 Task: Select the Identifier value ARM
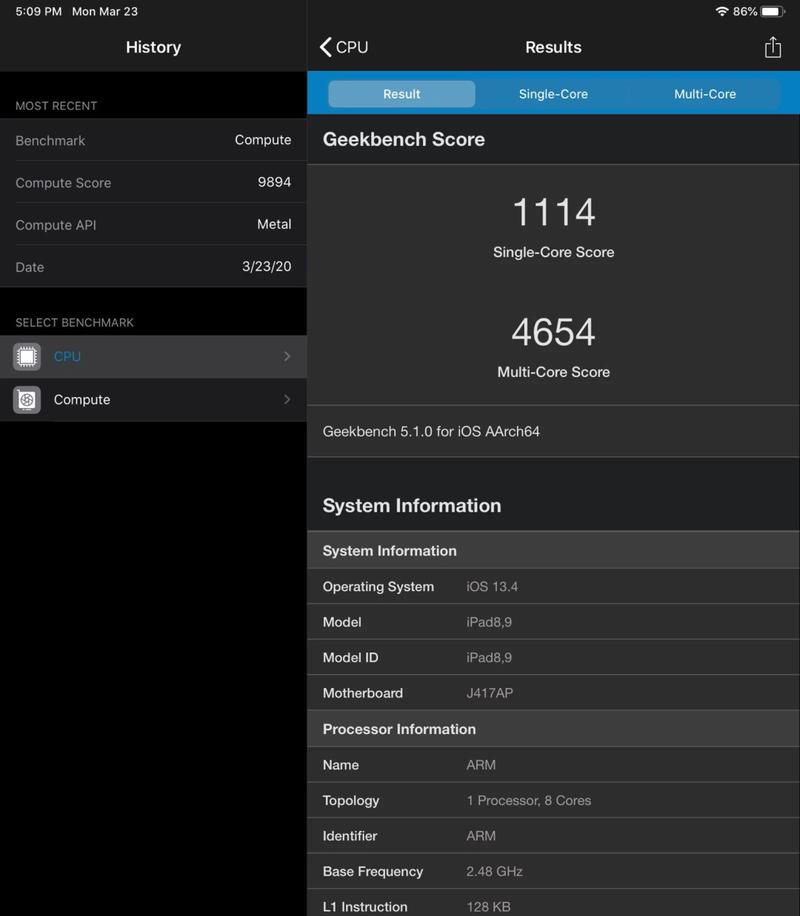click(481, 837)
